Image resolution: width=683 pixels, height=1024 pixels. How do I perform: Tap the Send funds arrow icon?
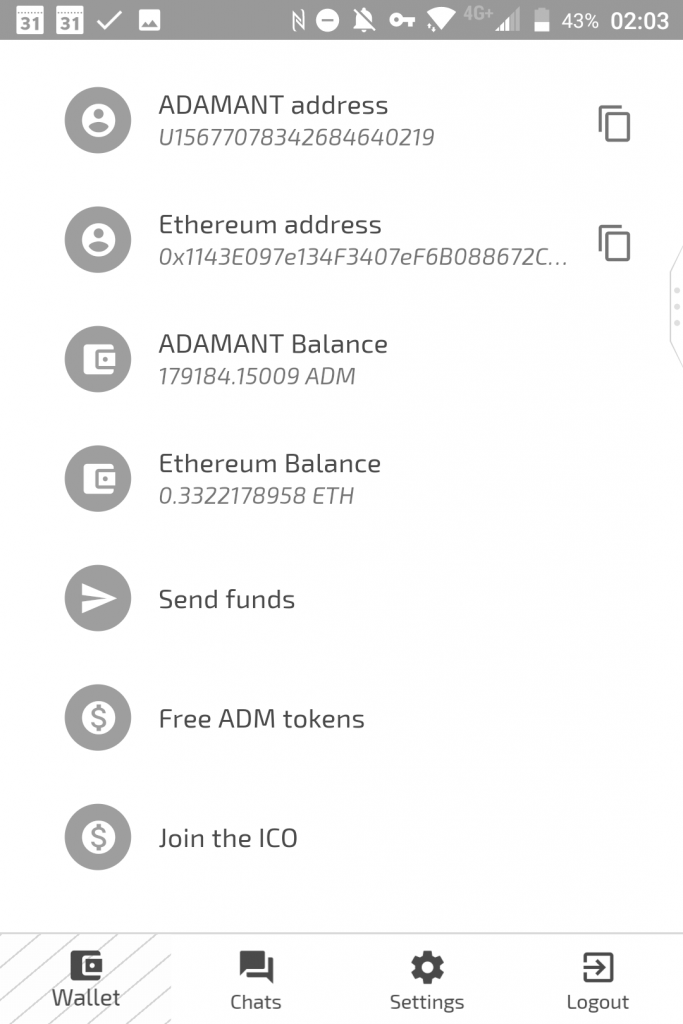[98, 598]
